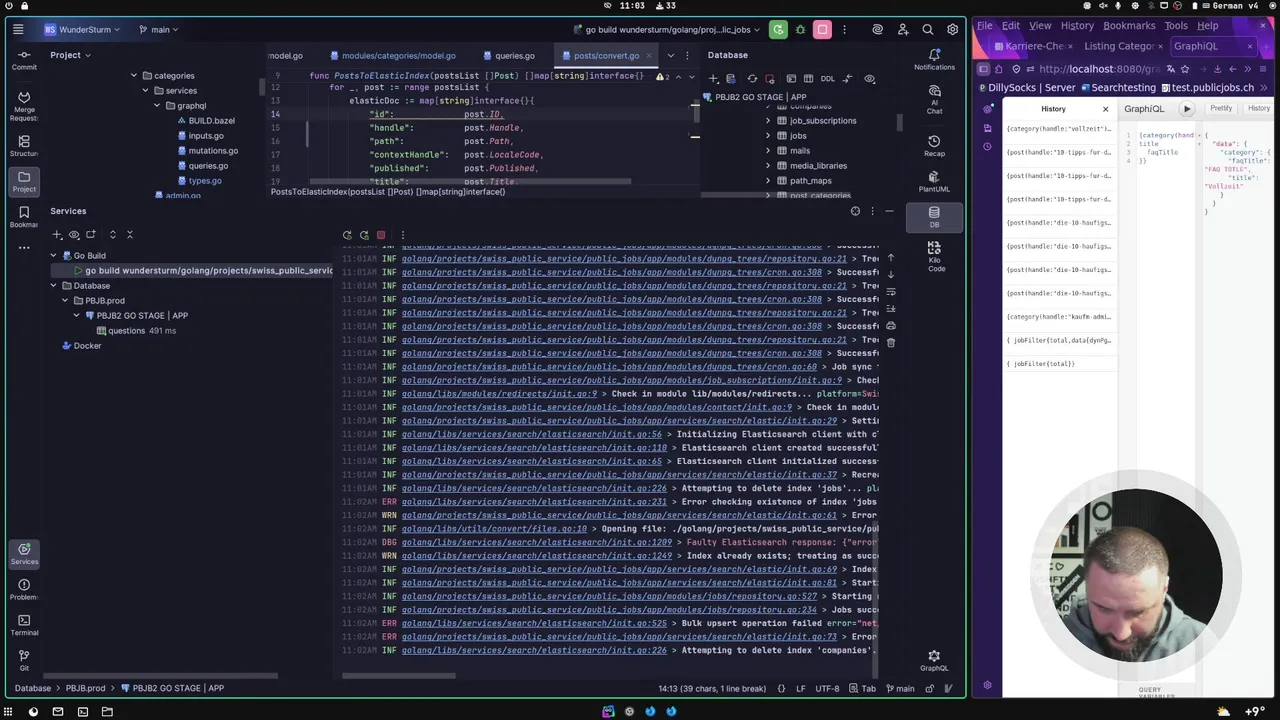Open the GraphQL tool window

934,661
